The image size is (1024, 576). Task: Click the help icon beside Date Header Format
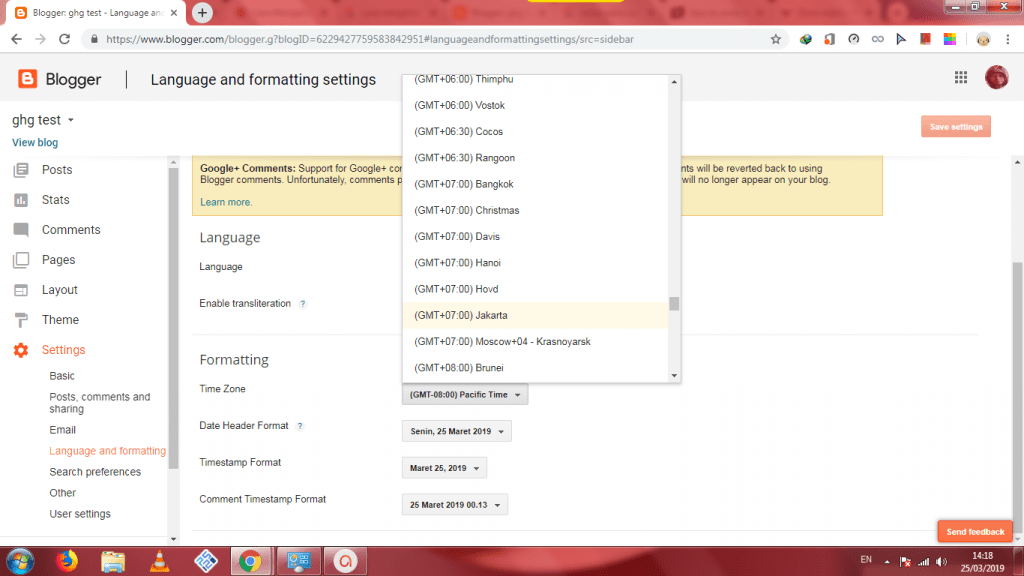[x=300, y=426]
